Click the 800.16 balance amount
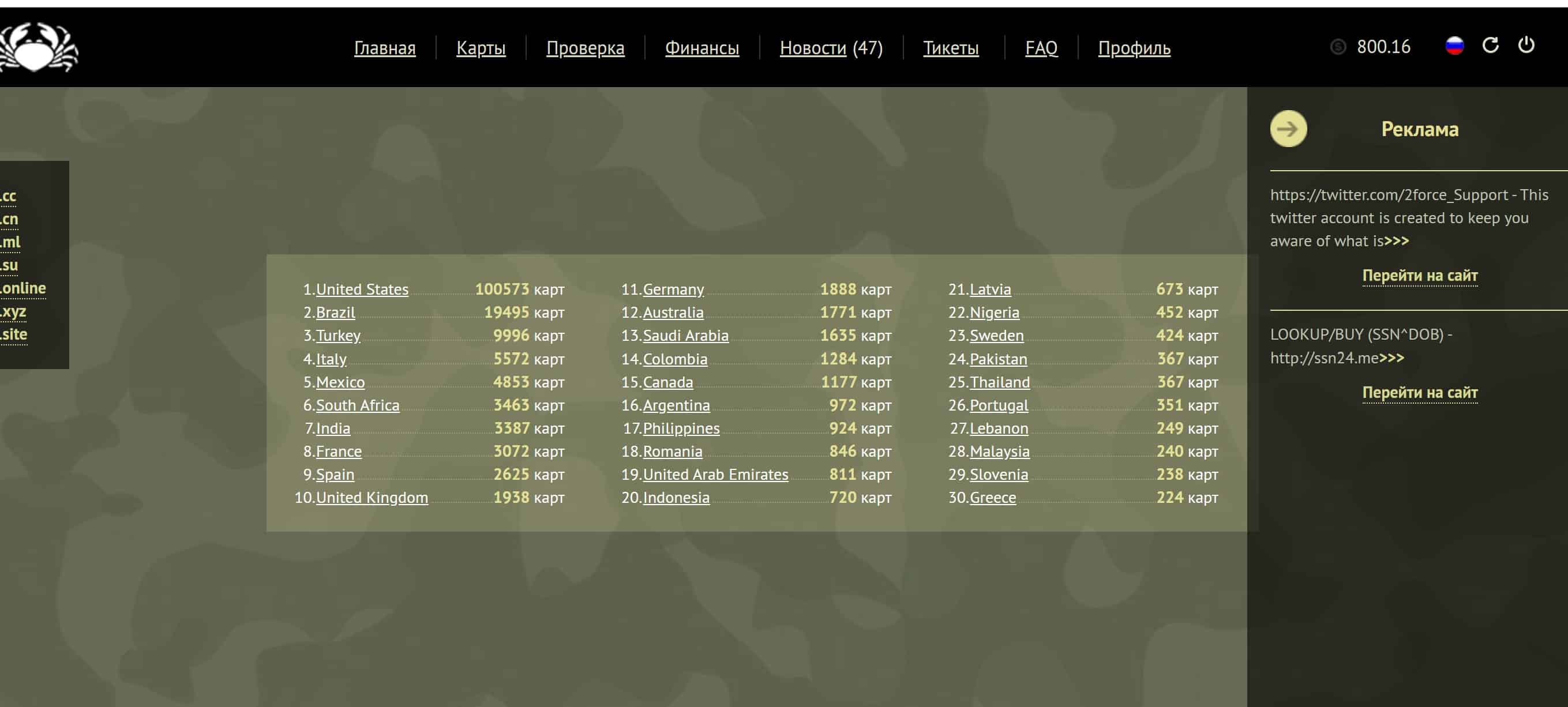 coord(1383,47)
